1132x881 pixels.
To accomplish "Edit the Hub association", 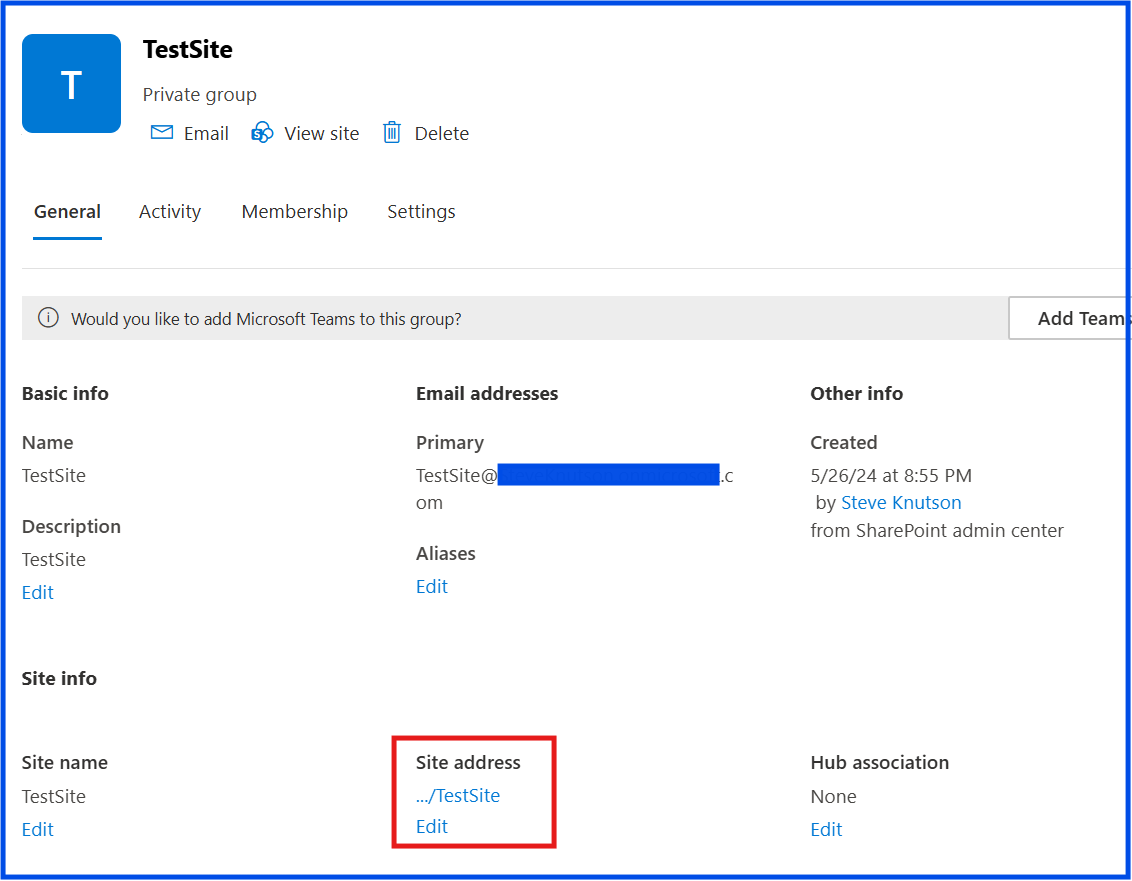I will (x=826, y=830).
